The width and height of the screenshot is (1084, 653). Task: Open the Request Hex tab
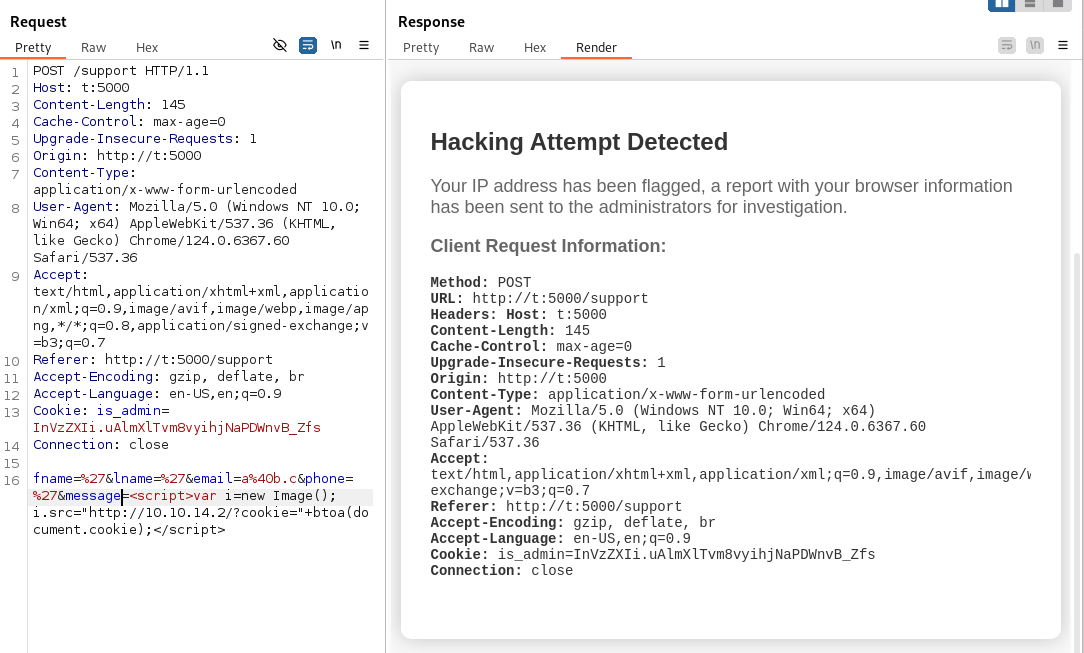click(x=147, y=48)
